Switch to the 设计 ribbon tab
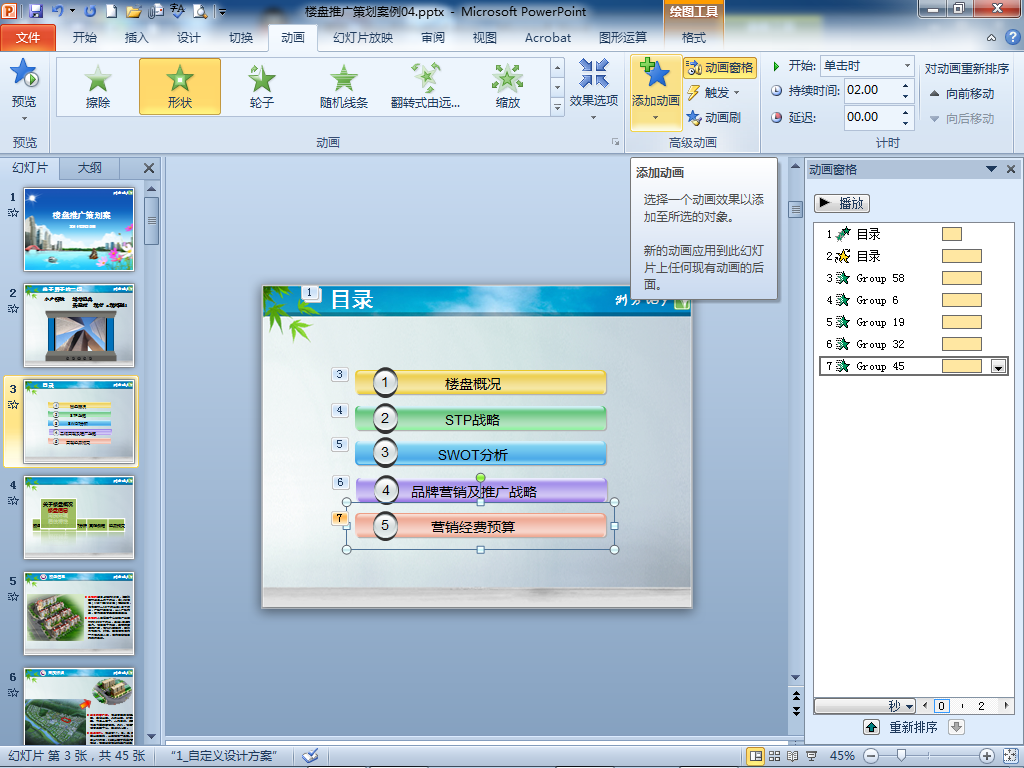 [189, 38]
